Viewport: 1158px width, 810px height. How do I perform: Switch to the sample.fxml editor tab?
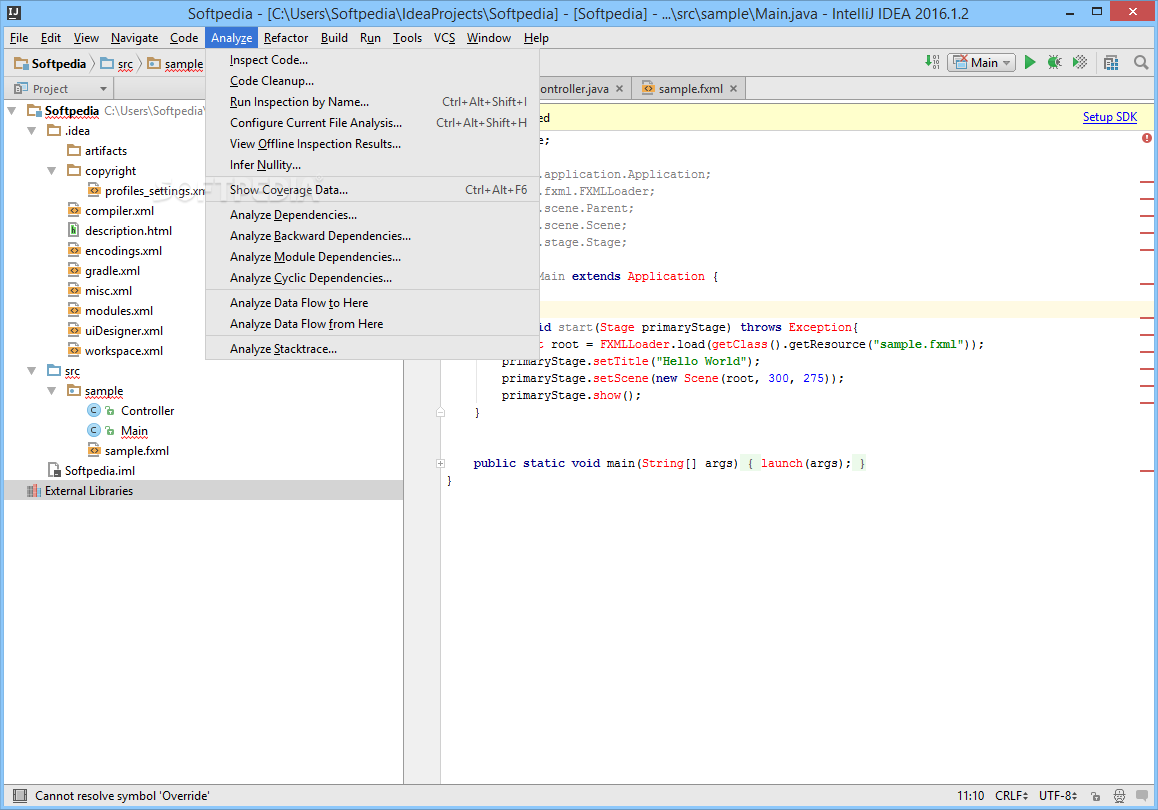(690, 89)
